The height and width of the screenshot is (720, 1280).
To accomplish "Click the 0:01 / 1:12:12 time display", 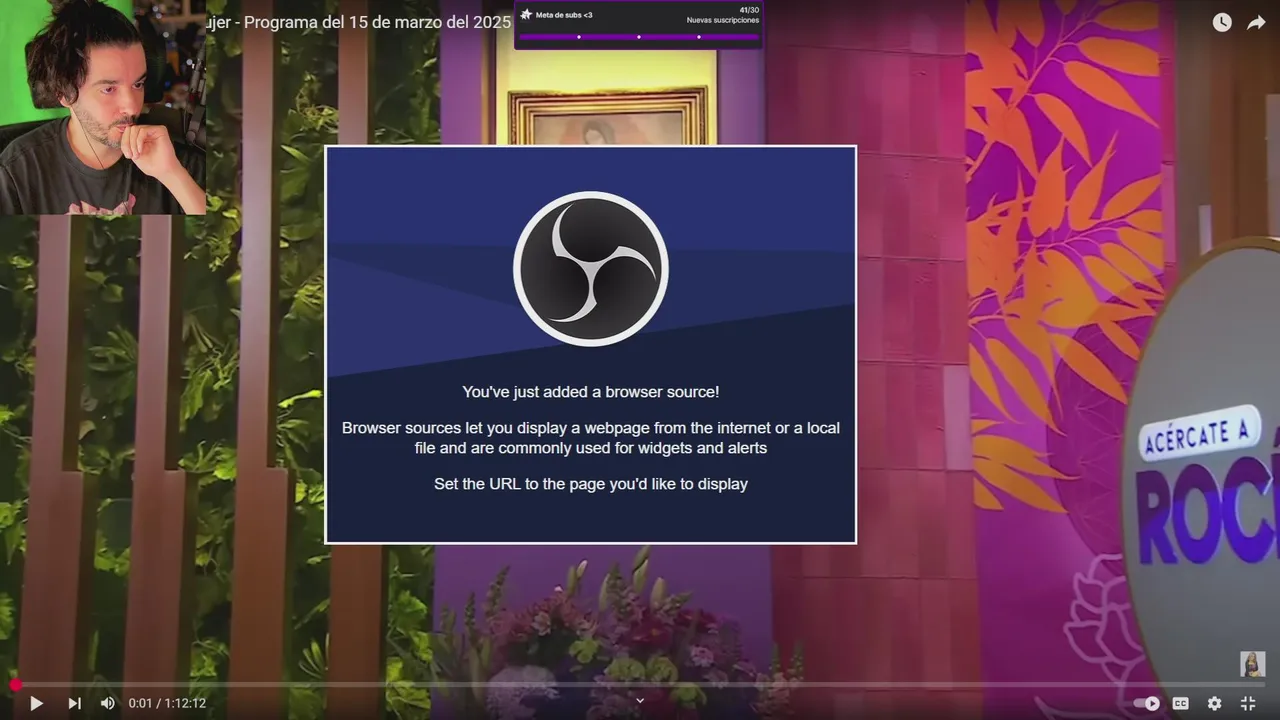I will 167,703.
